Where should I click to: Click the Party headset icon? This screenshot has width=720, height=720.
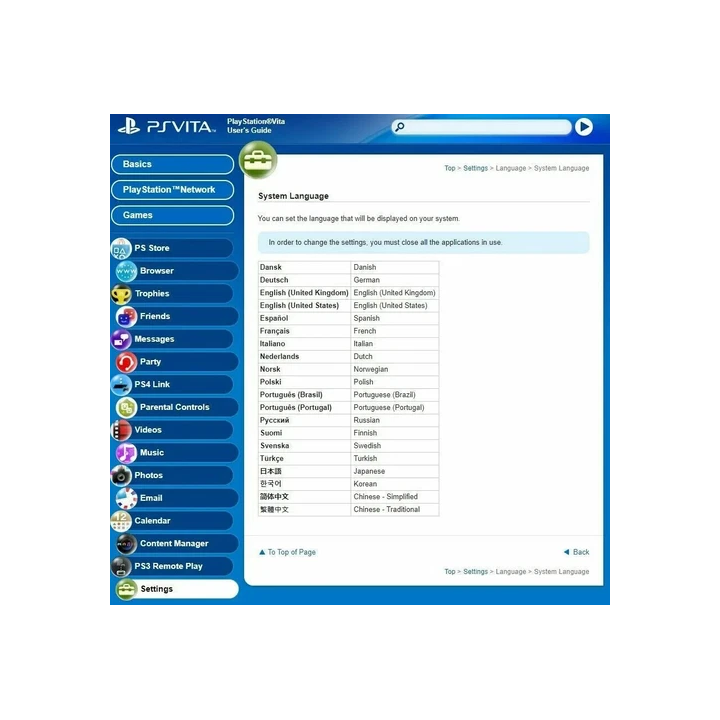point(126,362)
